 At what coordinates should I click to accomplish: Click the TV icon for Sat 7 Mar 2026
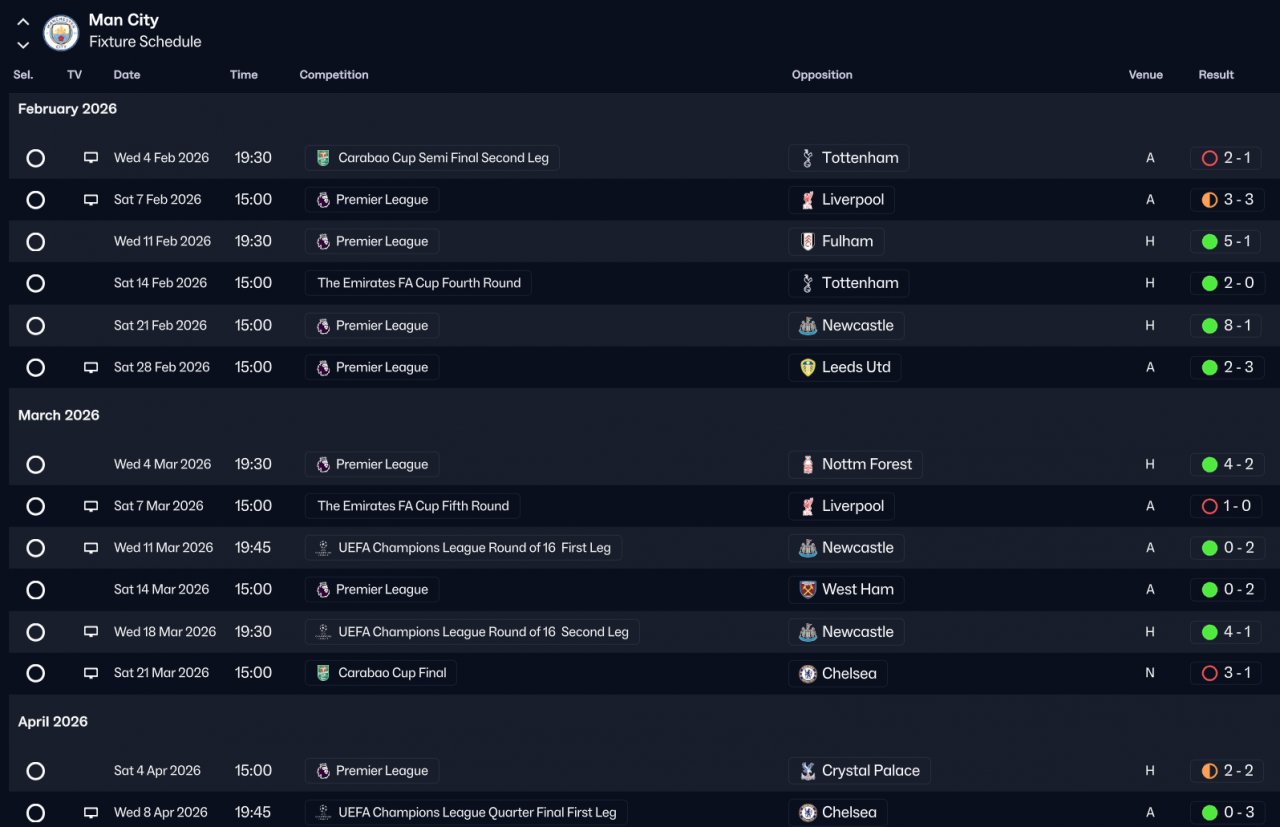(x=91, y=506)
